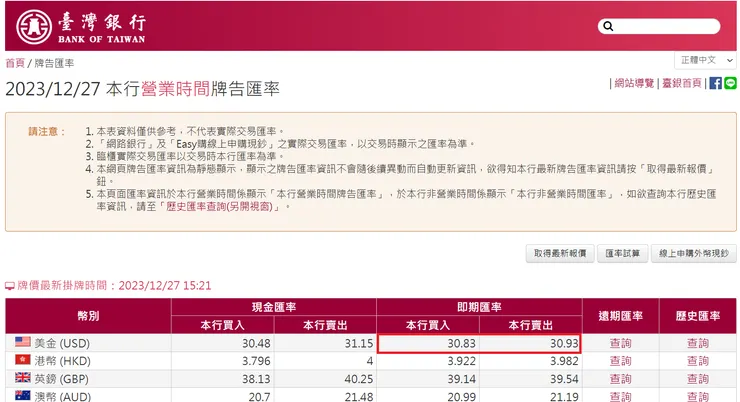Viewport: 740px width, 402px height.
Task: Click the 2023/12/27 15:21 timestamp
Action: coord(165,285)
